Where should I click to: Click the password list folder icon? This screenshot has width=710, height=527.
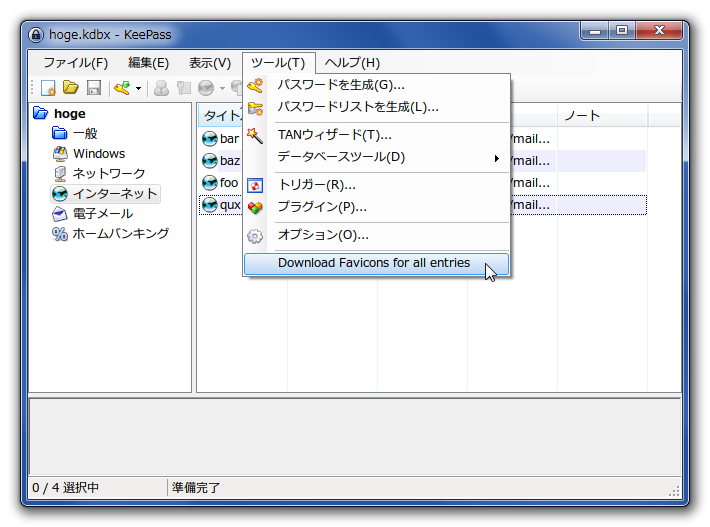[x=255, y=108]
